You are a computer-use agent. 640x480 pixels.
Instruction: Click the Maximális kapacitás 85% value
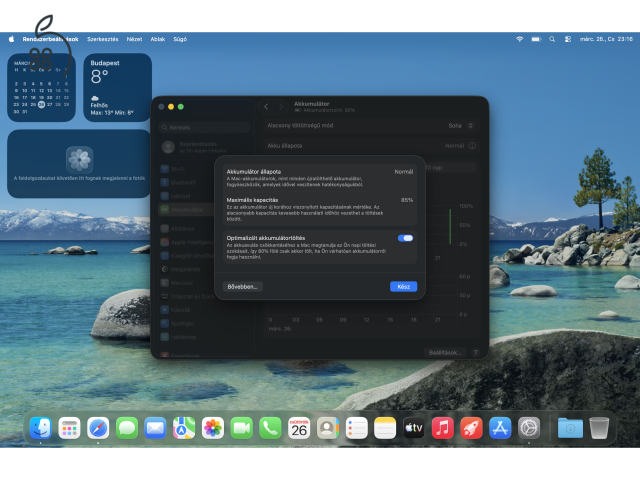(407, 200)
